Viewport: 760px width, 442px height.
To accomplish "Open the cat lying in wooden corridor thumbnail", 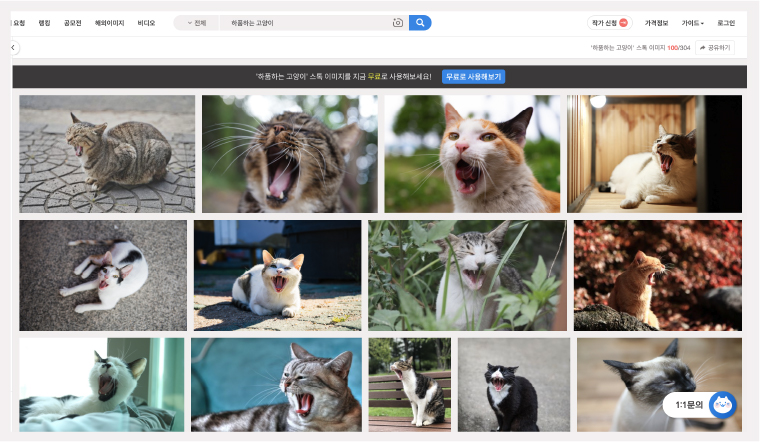I will [654, 154].
